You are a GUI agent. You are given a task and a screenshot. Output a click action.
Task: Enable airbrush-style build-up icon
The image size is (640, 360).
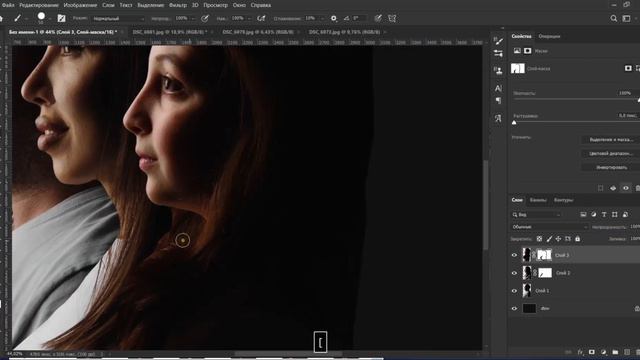coord(261,18)
